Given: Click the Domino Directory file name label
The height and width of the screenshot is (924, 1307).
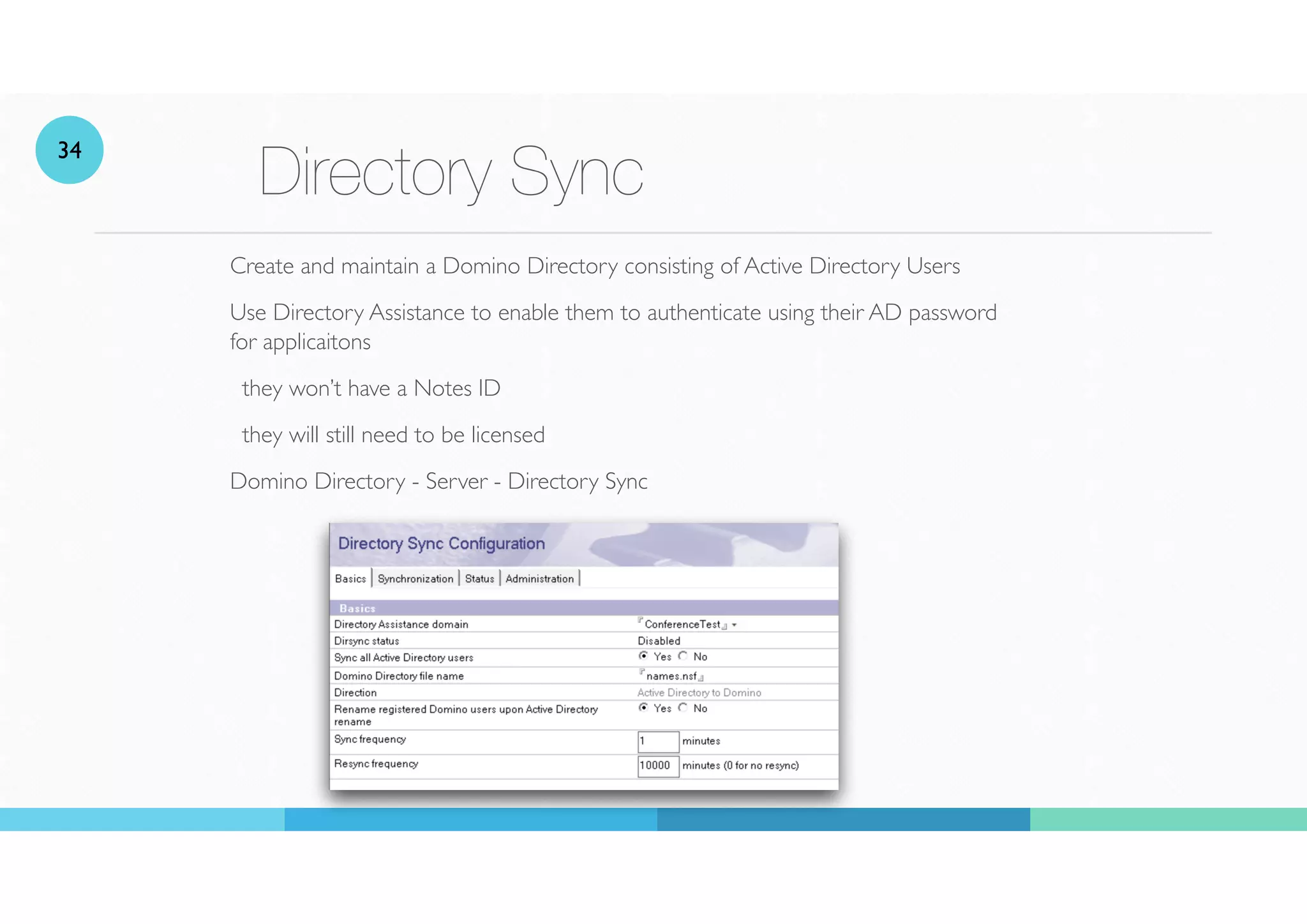Looking at the screenshot, I should coord(399,676).
